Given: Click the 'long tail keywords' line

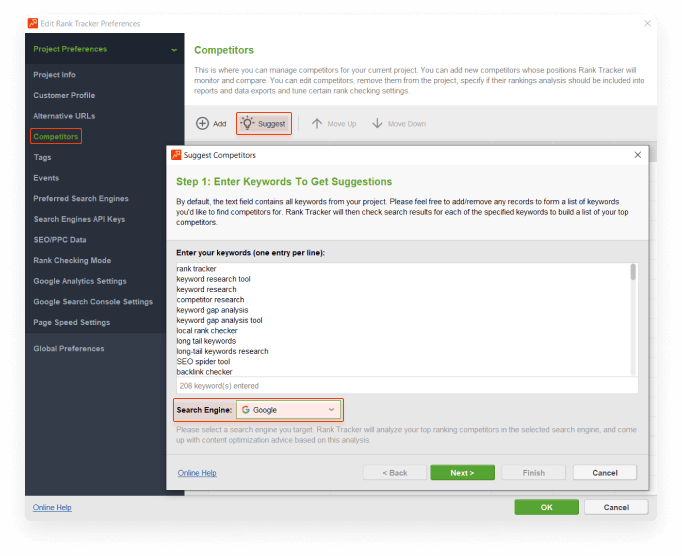Looking at the screenshot, I should [x=206, y=341].
